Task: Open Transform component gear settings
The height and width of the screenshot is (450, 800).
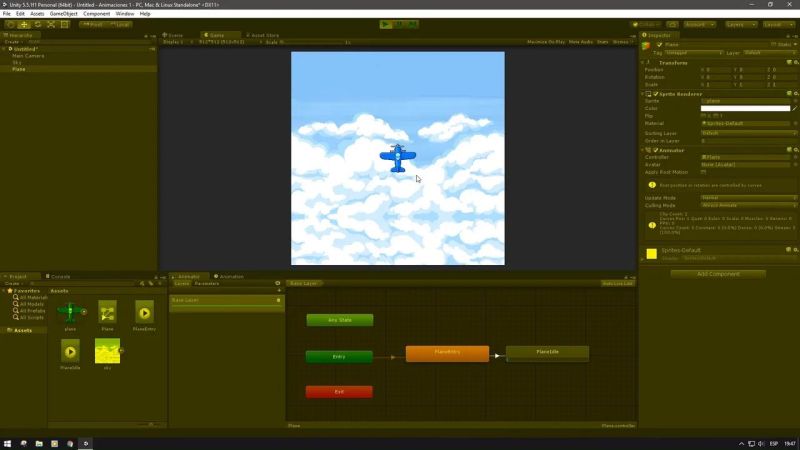Action: pos(795,63)
